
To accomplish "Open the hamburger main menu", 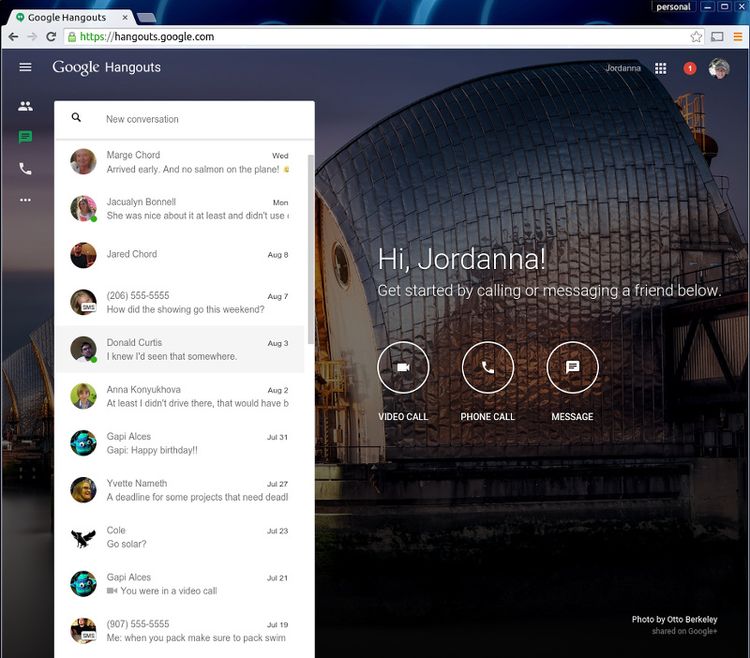I will pyautogui.click(x=25, y=67).
